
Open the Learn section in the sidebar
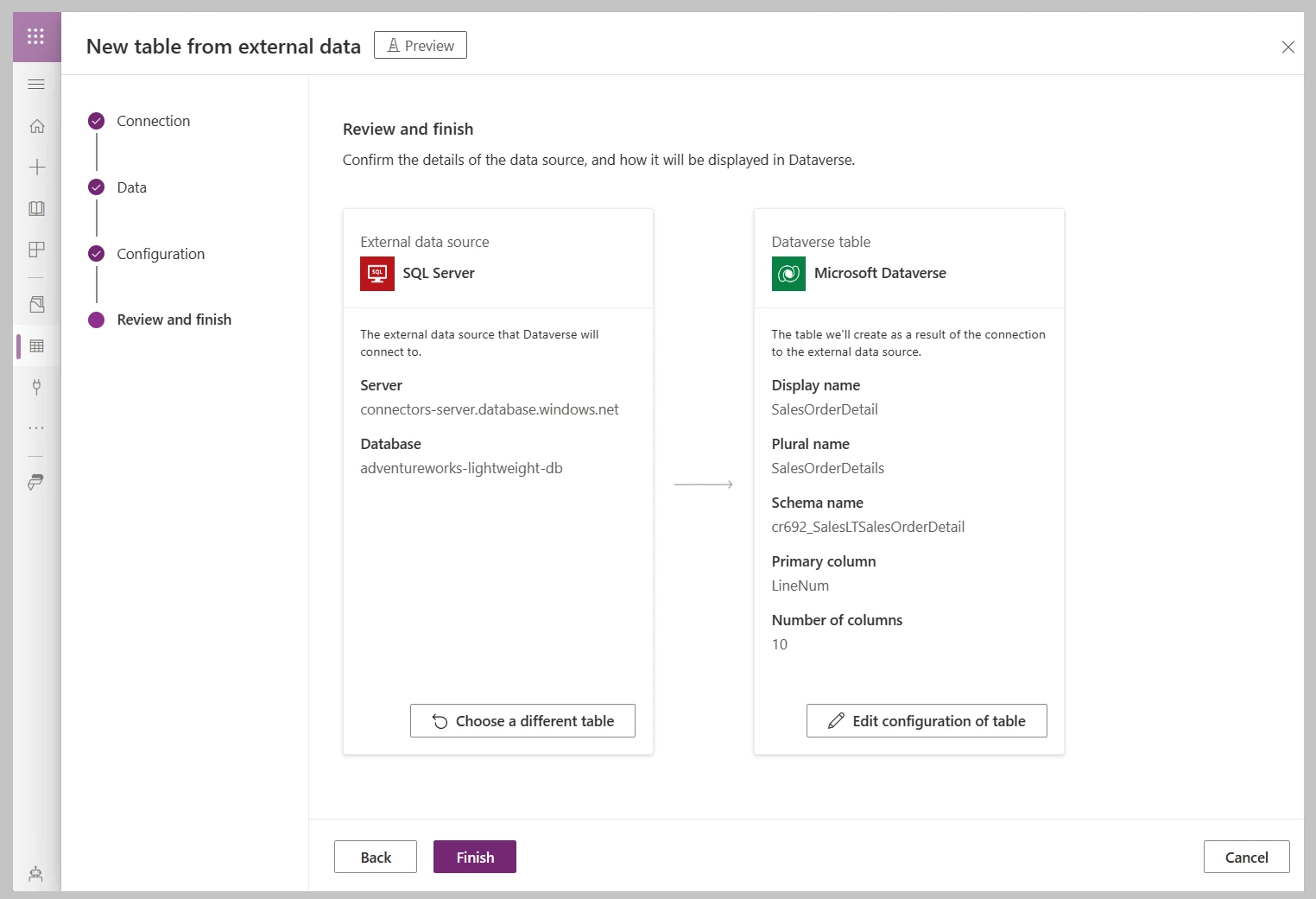pos(35,208)
